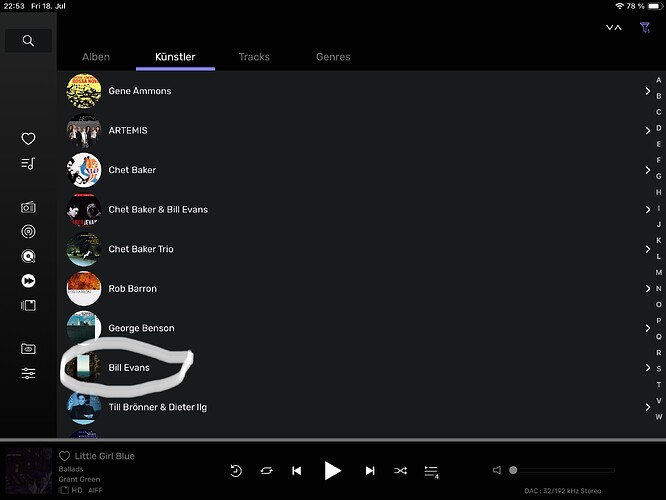Expand Chet Baker & Bill Evans chevron
Screen dimensions: 666x500
click(647, 209)
